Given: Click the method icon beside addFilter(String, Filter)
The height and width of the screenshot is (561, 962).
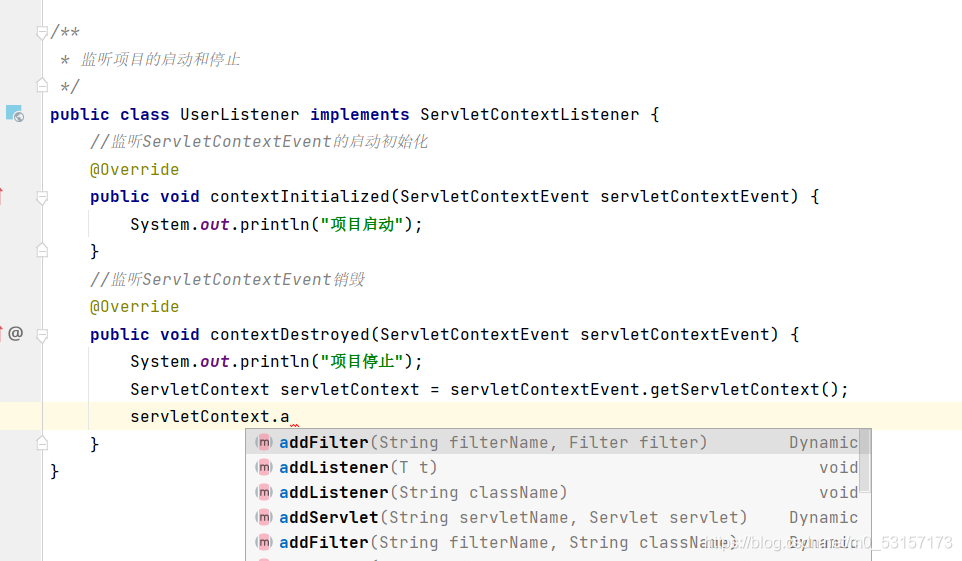Looking at the screenshot, I should click(264, 442).
